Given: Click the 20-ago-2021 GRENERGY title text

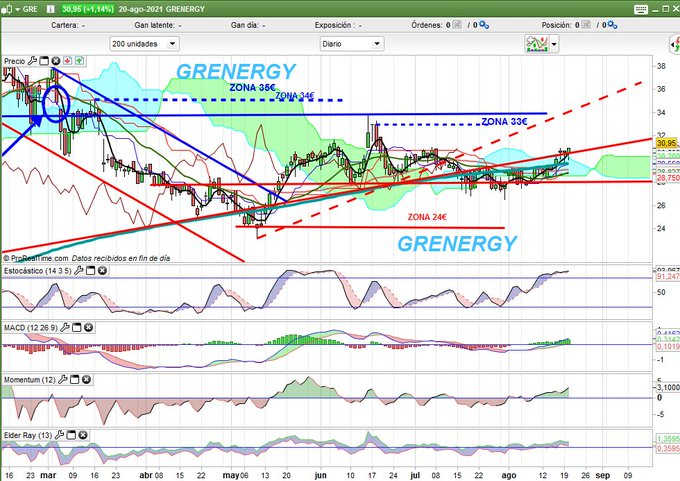Looking at the screenshot, I should point(161,9).
